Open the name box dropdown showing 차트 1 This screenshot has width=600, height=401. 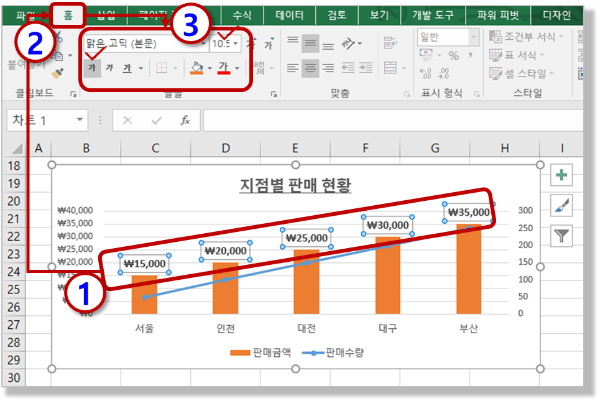(x=80, y=120)
